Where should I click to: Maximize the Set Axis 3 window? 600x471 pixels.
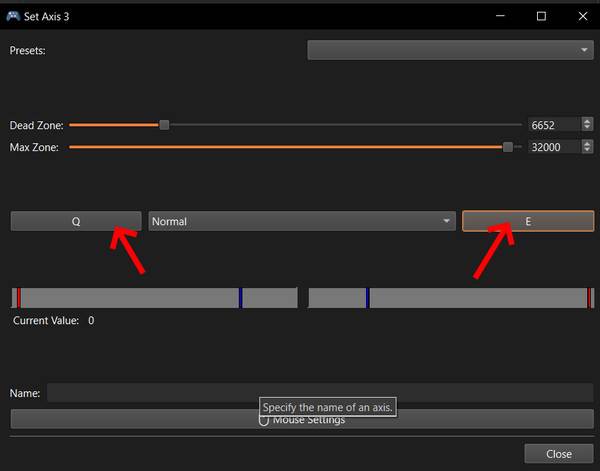tap(541, 16)
